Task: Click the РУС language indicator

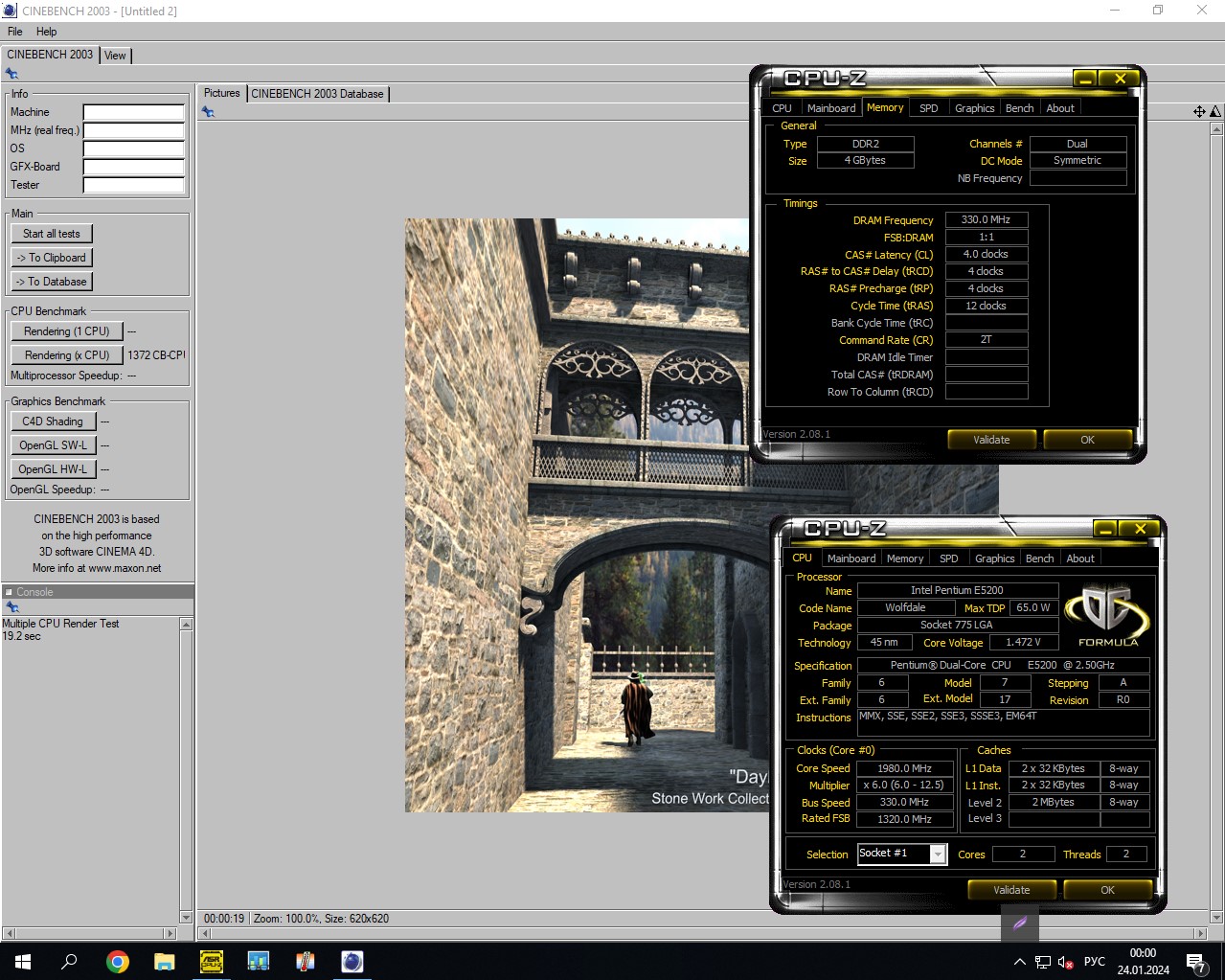Action: (1095, 962)
